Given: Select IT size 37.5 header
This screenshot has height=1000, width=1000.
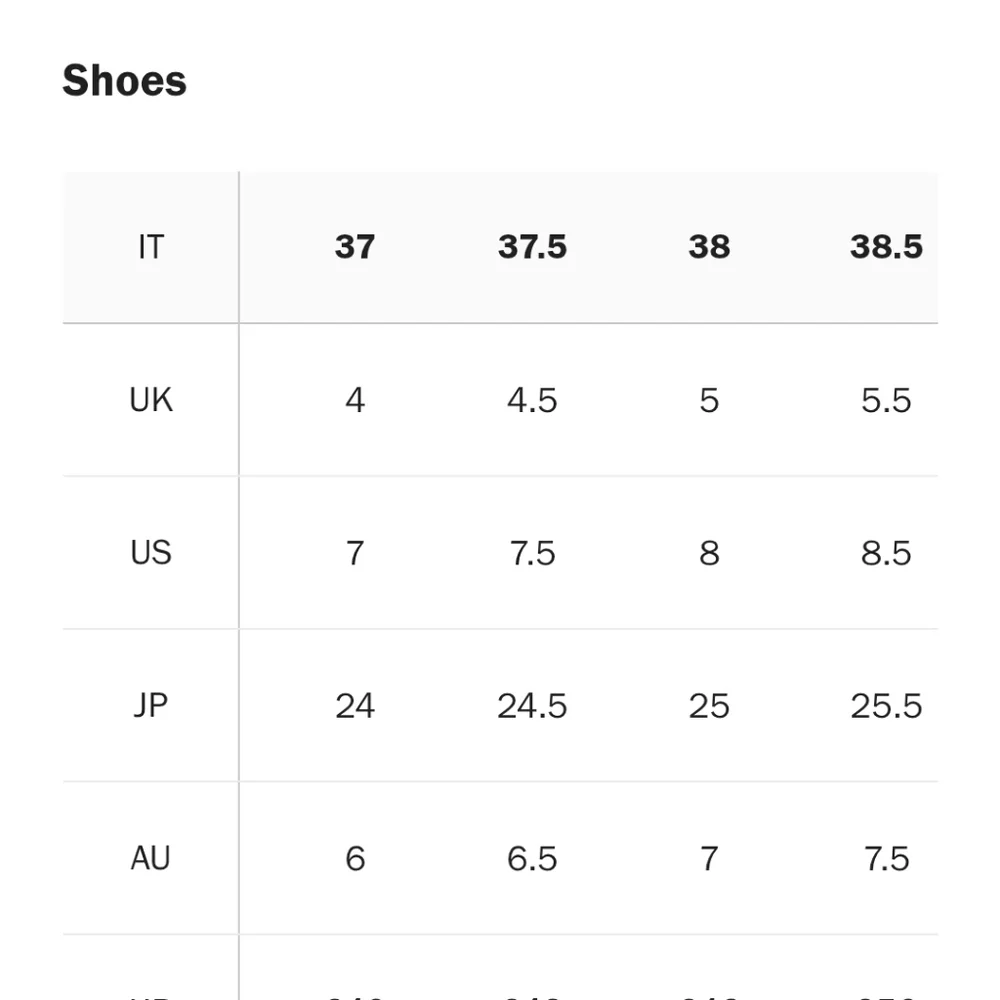Looking at the screenshot, I should pyautogui.click(x=532, y=247).
